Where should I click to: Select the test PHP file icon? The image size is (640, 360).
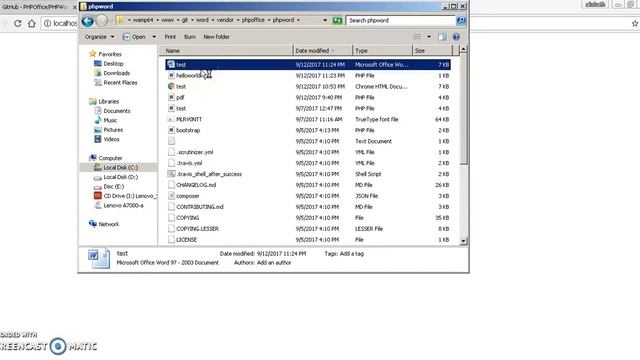pyautogui.click(x=171, y=108)
